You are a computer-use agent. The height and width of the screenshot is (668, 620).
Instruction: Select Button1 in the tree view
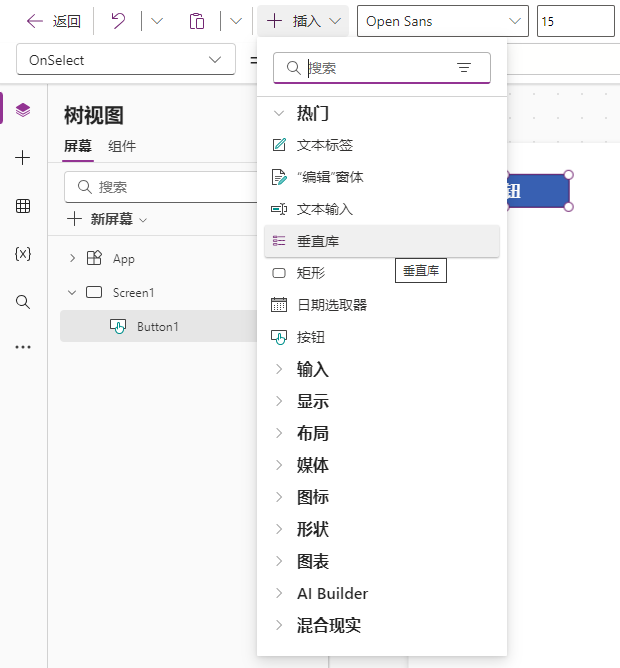coord(159,326)
